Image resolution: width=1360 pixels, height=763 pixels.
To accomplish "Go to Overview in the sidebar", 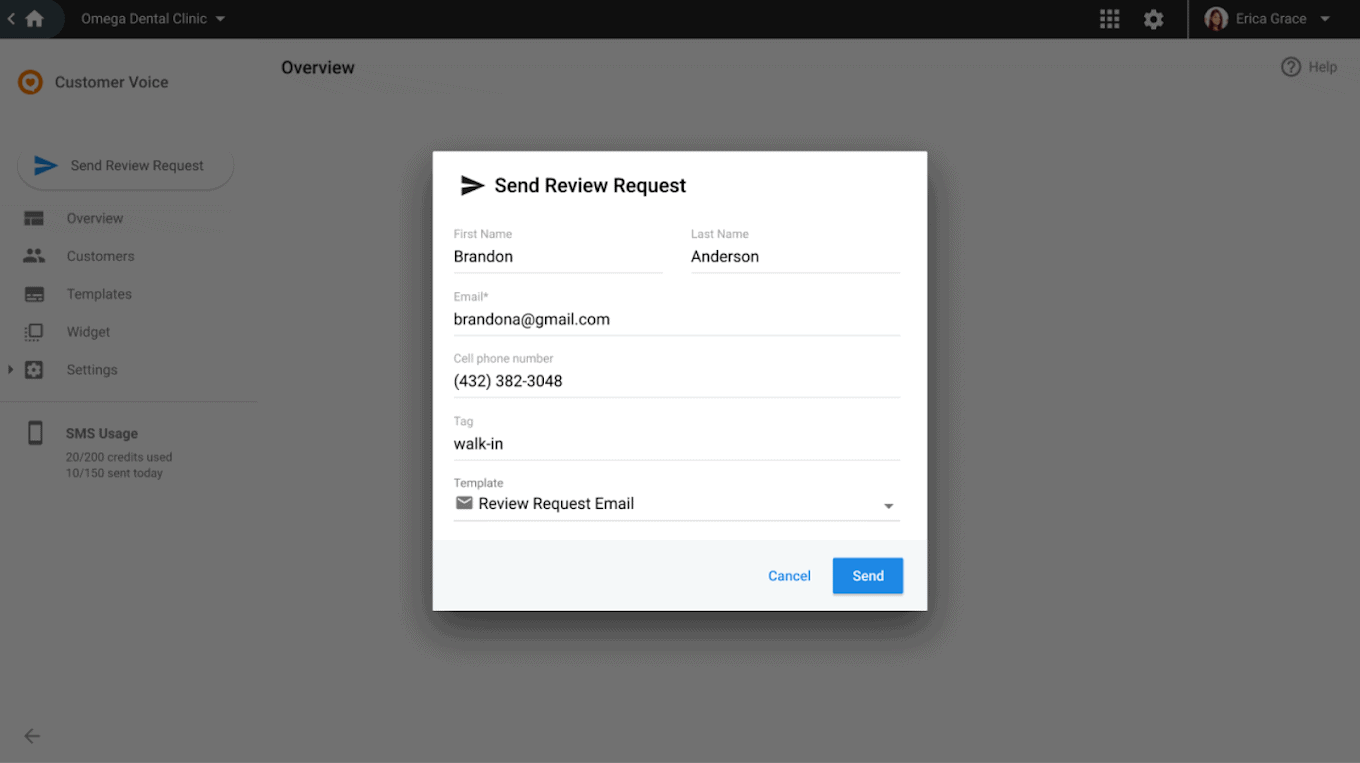I will 95,218.
